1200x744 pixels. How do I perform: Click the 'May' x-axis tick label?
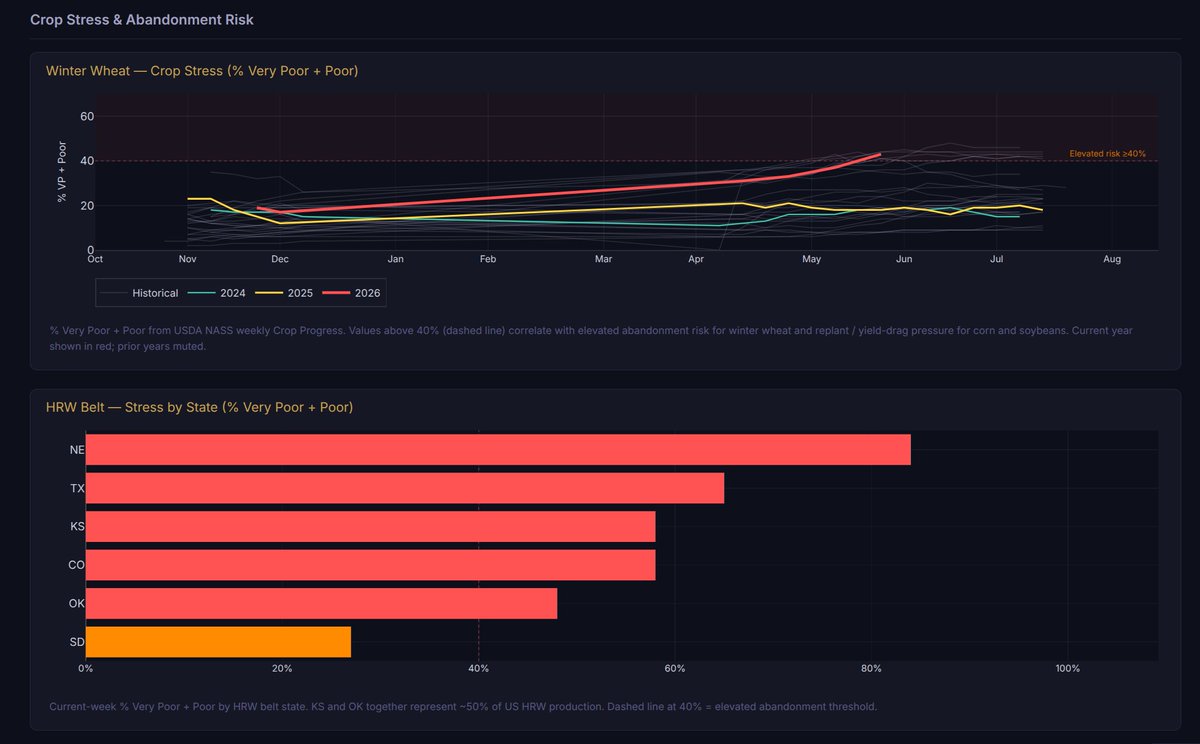coord(811,259)
